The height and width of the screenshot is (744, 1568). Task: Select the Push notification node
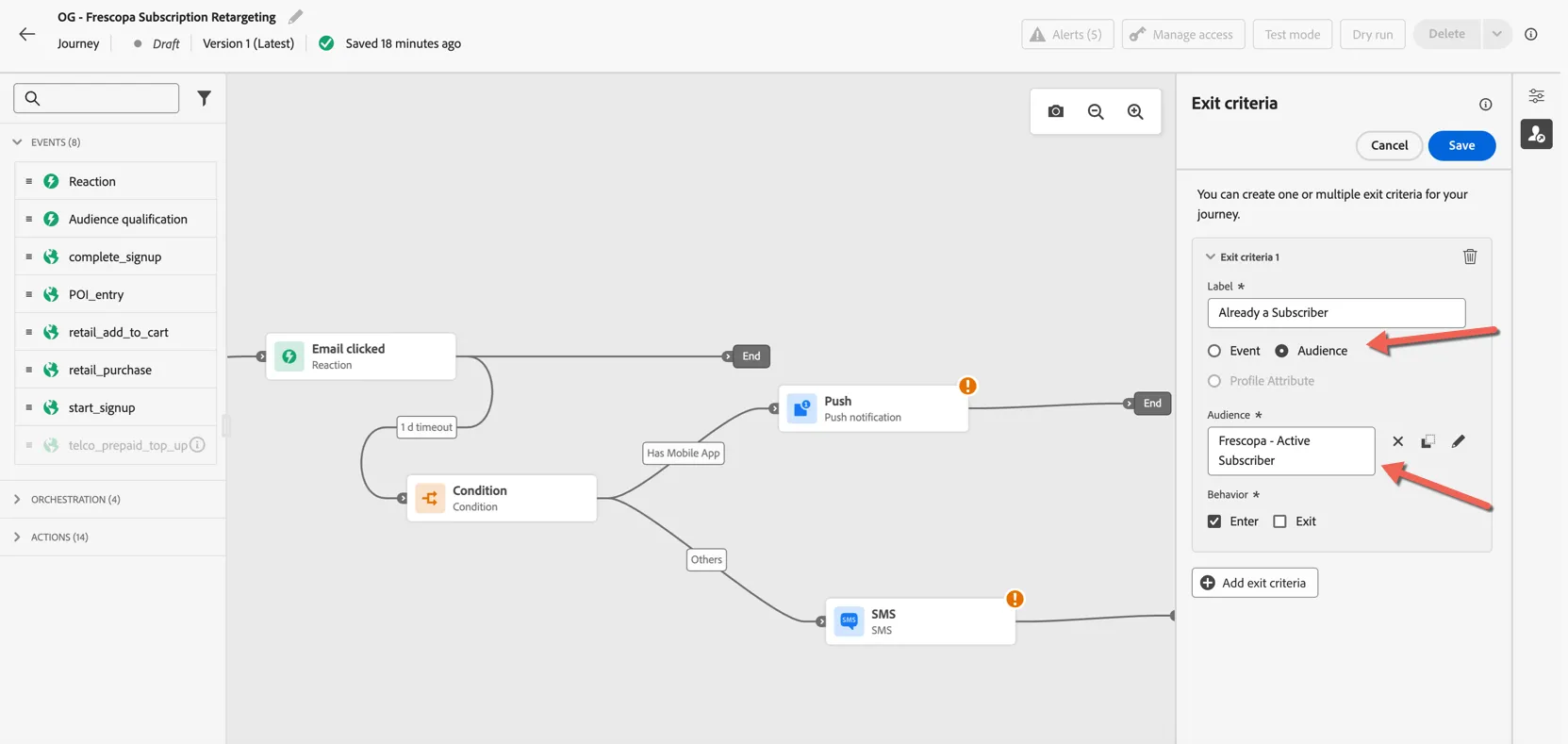coord(873,408)
